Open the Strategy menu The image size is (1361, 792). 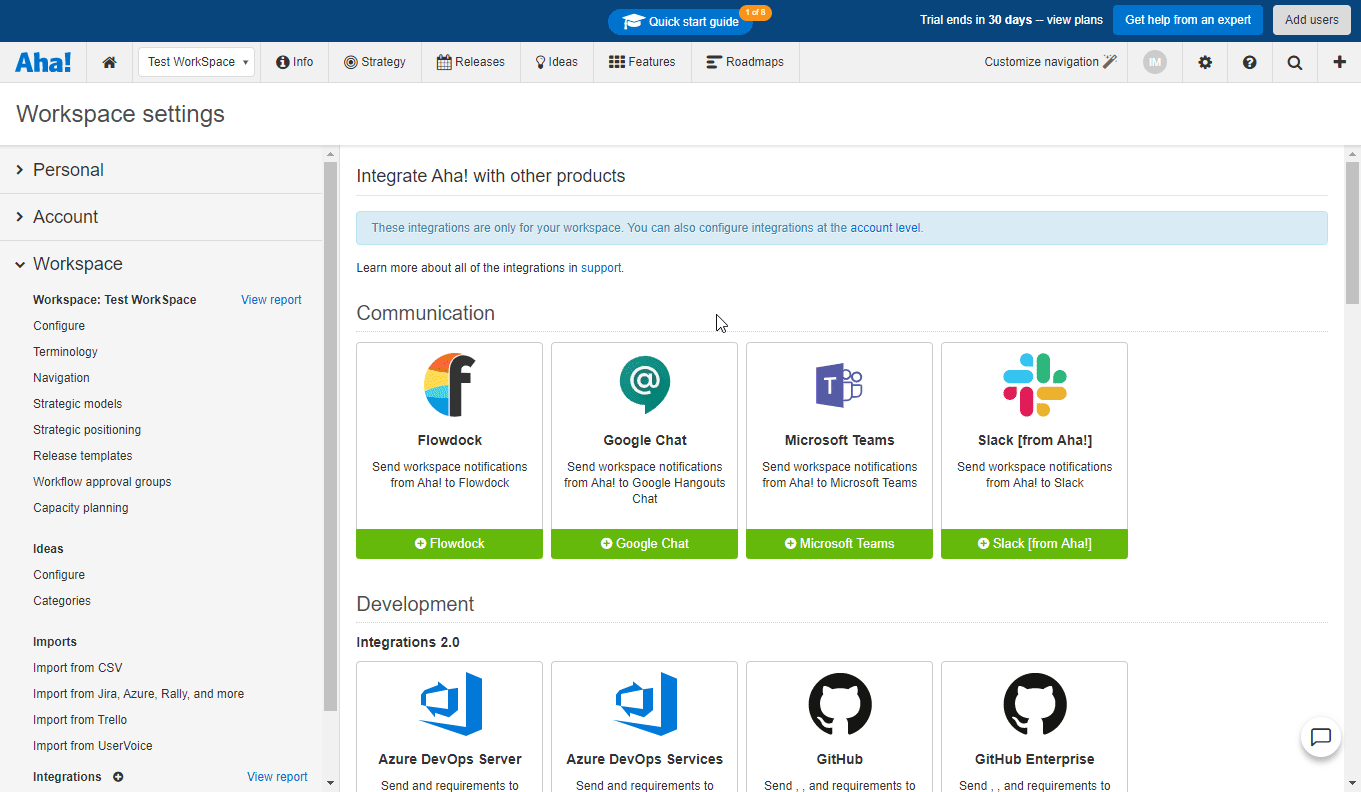click(x=375, y=62)
